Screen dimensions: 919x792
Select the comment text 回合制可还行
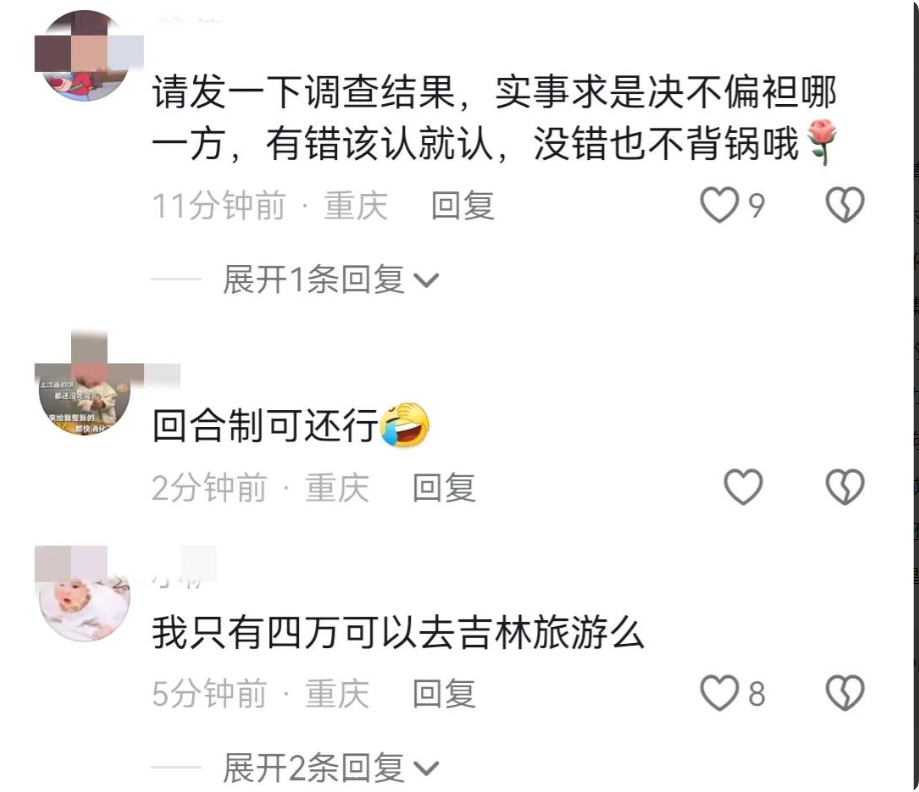tap(265, 425)
